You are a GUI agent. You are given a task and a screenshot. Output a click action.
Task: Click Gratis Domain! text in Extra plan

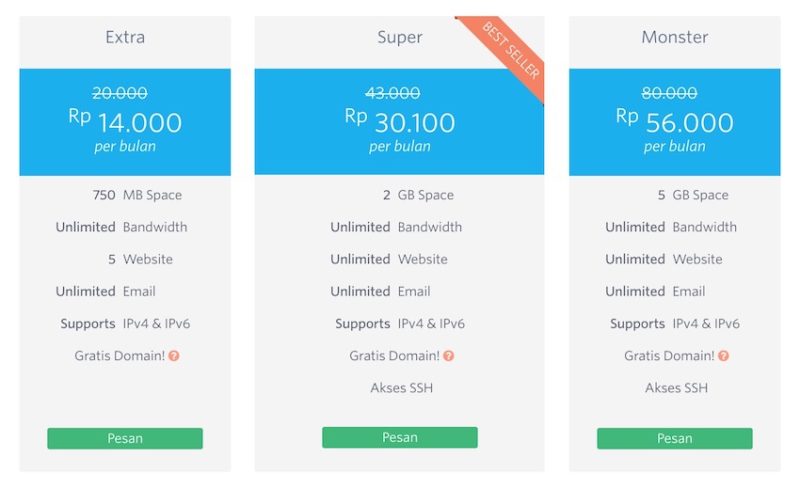click(120, 356)
